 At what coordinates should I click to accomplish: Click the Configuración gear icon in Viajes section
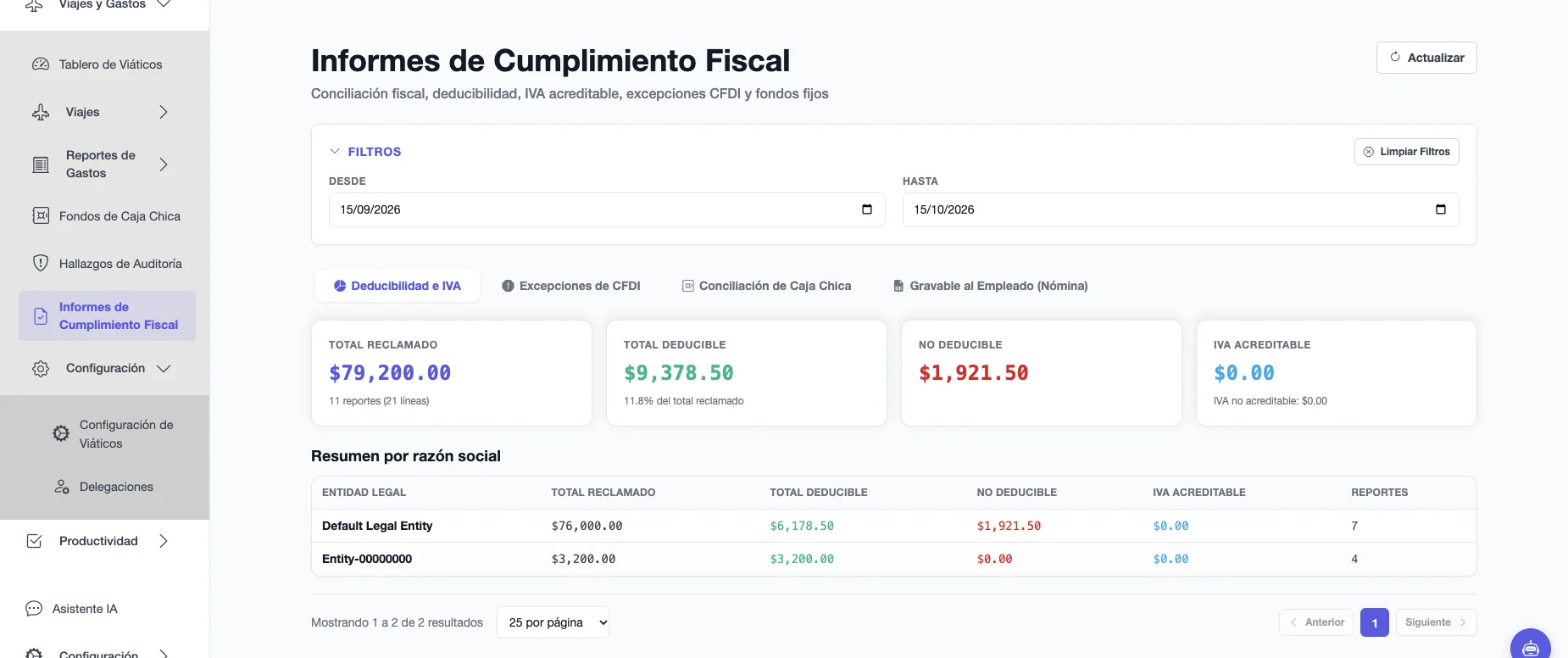pos(41,369)
